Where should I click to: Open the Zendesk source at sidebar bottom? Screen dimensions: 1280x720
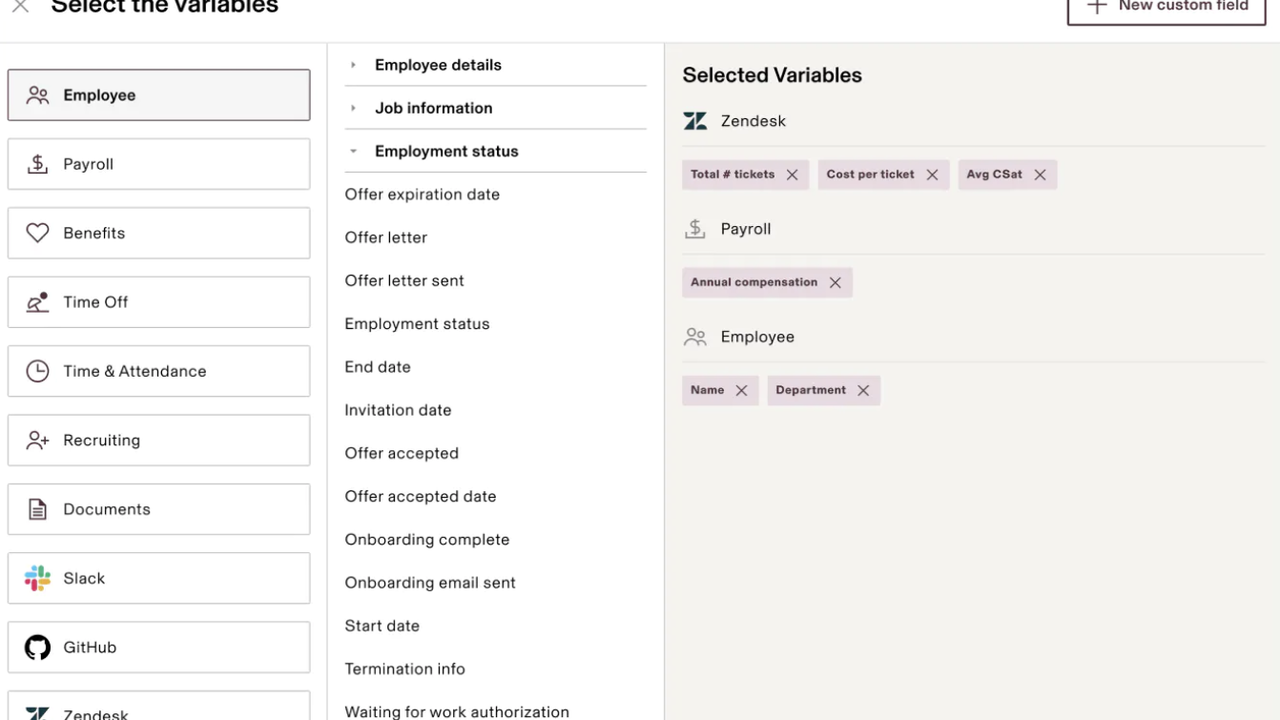pos(158,712)
